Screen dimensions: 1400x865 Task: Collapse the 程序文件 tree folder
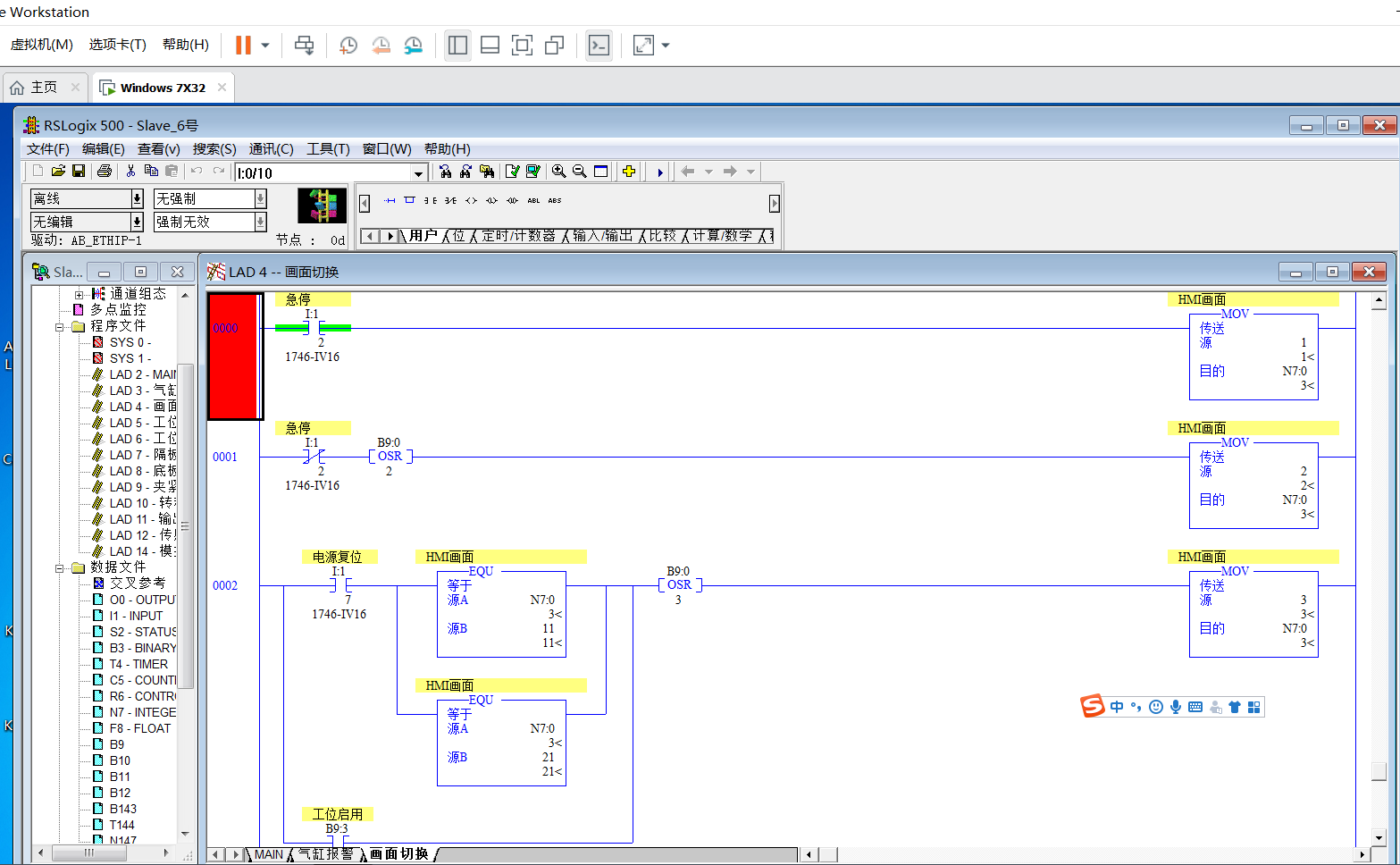click(61, 326)
